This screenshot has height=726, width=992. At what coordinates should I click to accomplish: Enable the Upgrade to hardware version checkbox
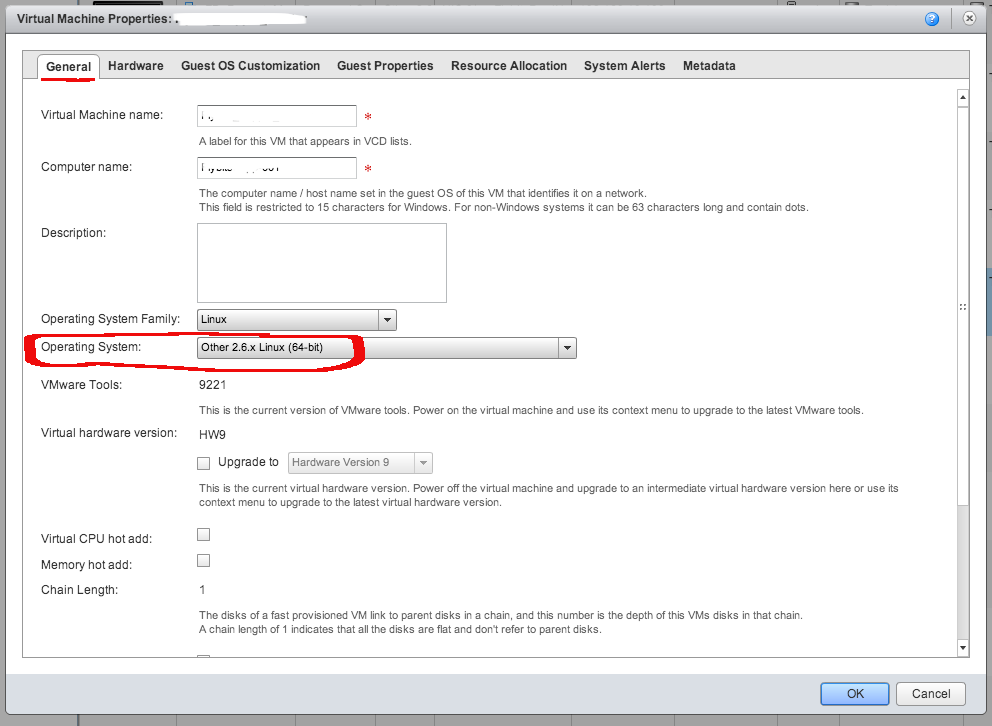(204, 463)
